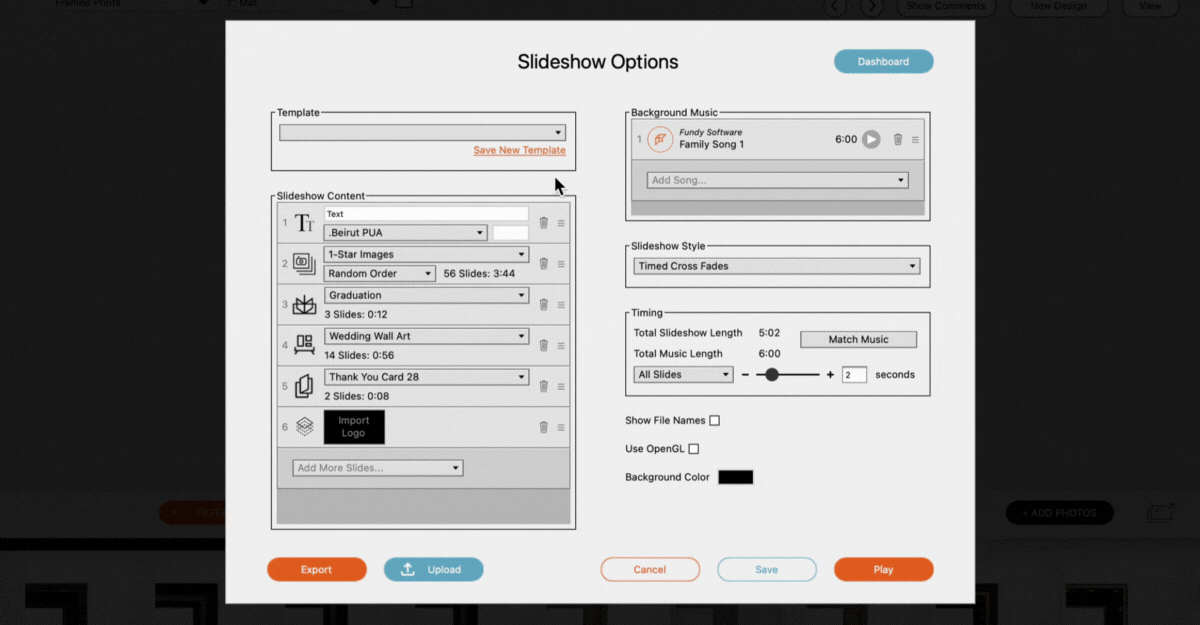Screen dimensions: 1200x625
Task: Delete the Wedding Wall Art slide row
Action: click(x=544, y=345)
